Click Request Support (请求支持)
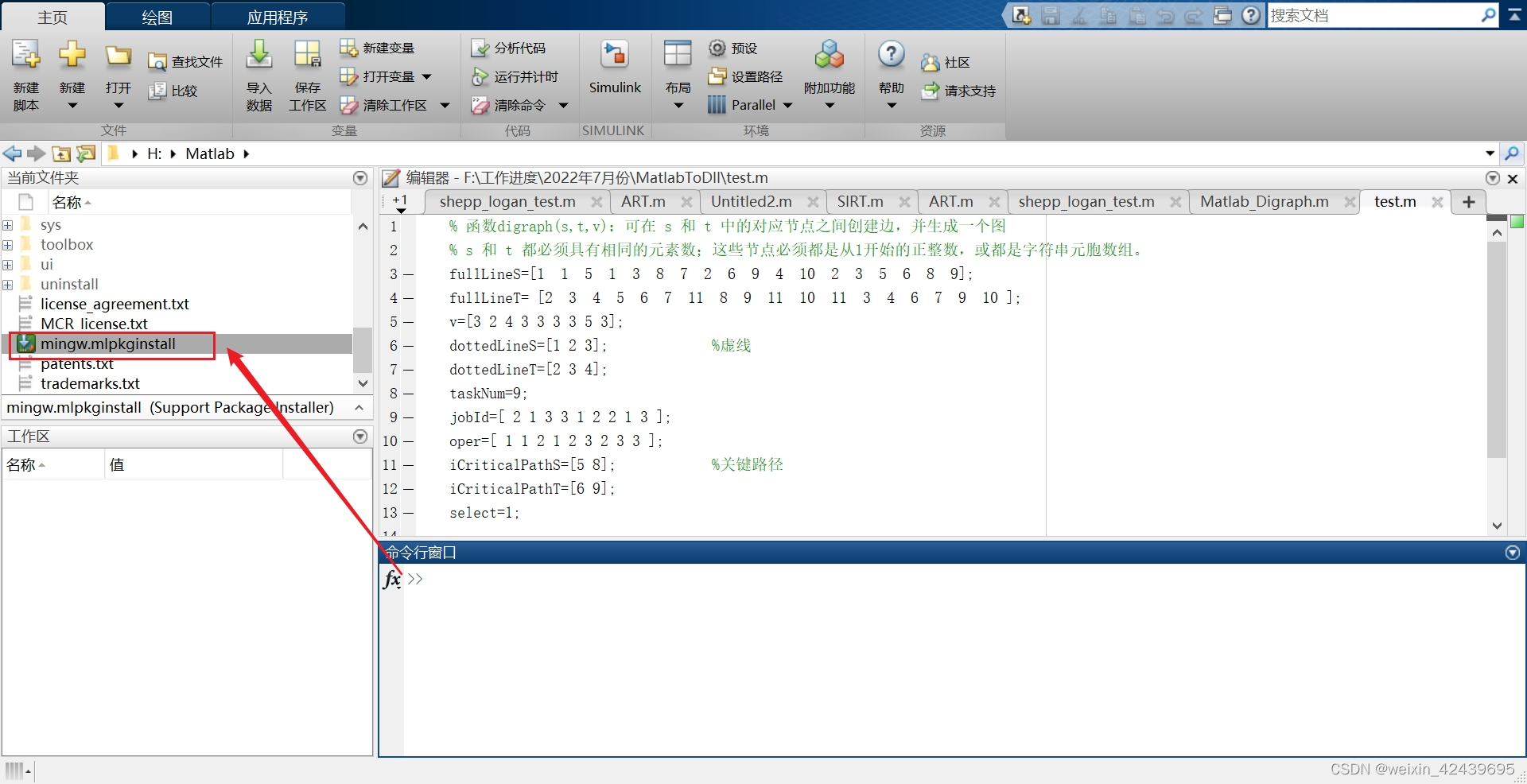Viewport: 1527px width, 784px height. pyautogui.click(x=958, y=91)
